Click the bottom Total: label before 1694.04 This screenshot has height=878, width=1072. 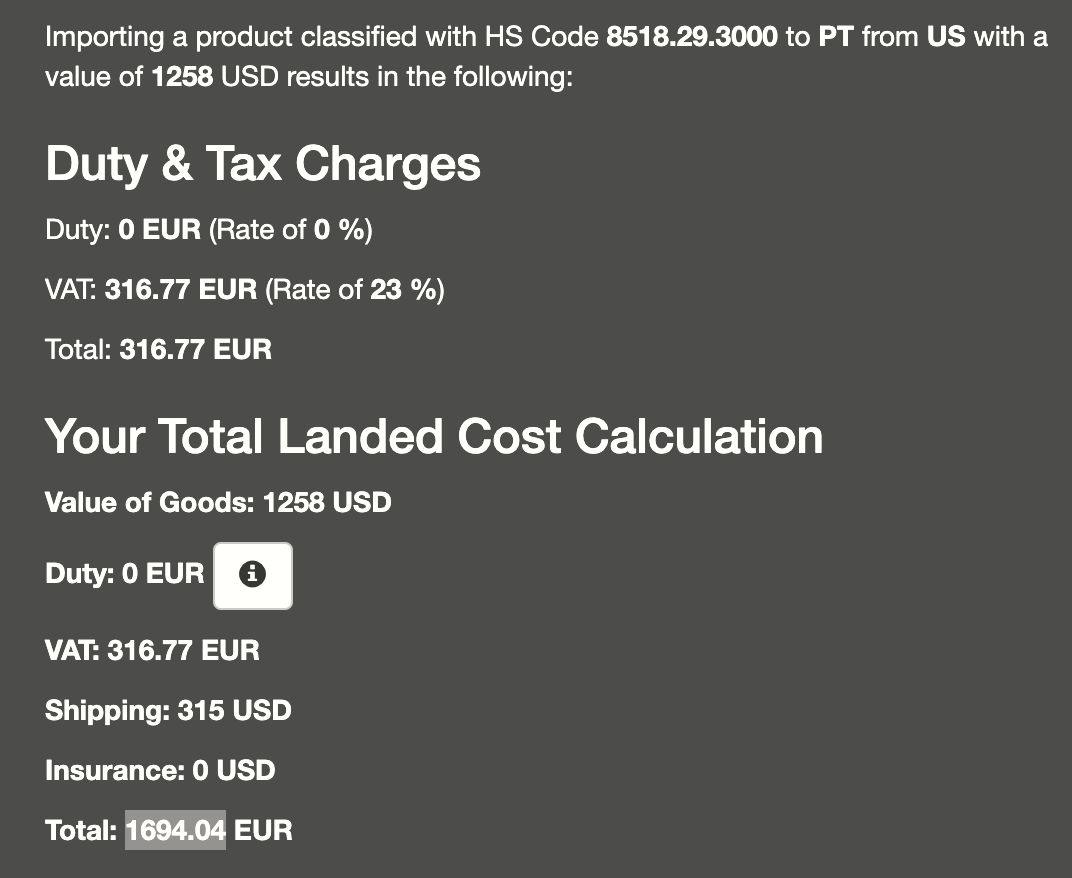click(81, 831)
